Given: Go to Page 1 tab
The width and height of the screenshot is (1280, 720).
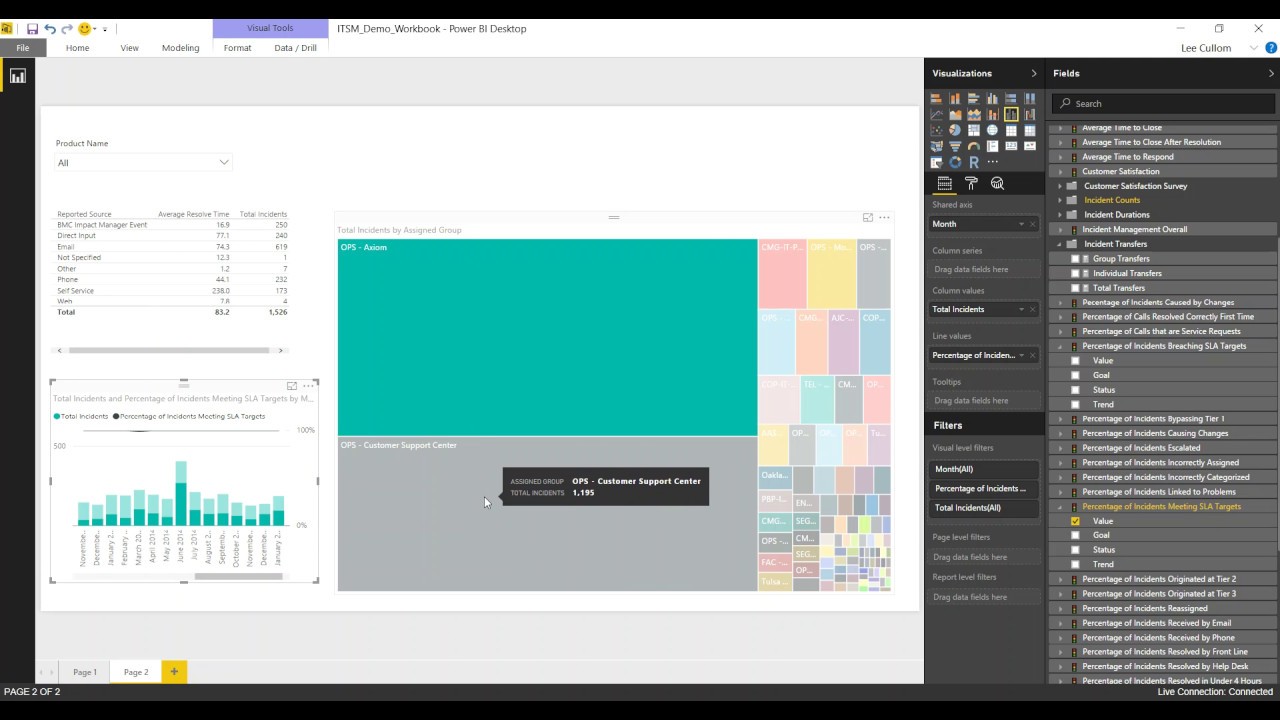Looking at the screenshot, I should 85,672.
